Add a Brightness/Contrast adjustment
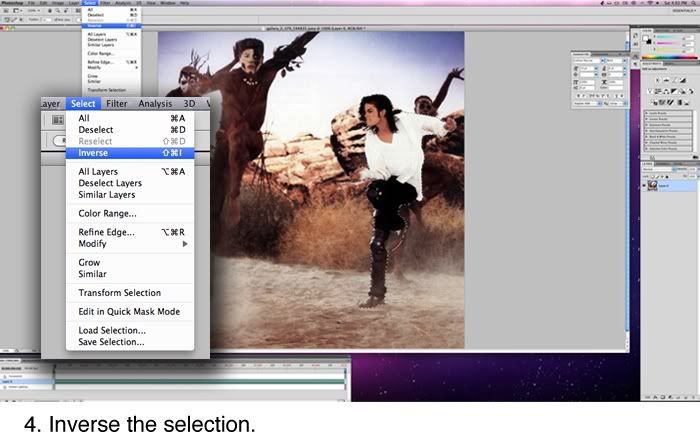700x444 pixels. (658, 80)
